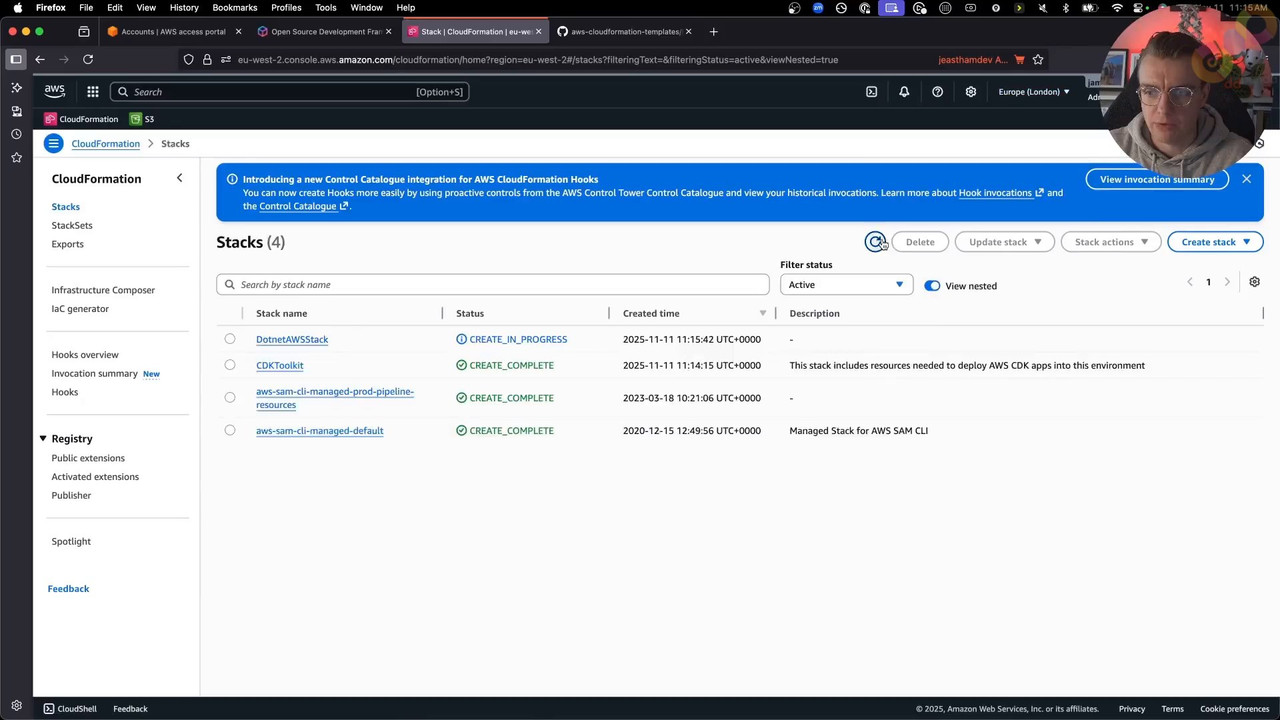Viewport: 1280px width, 720px height.
Task: Select aws-sam-cli-managed-prod-pipeline-resources radio button
Action: coord(230,398)
